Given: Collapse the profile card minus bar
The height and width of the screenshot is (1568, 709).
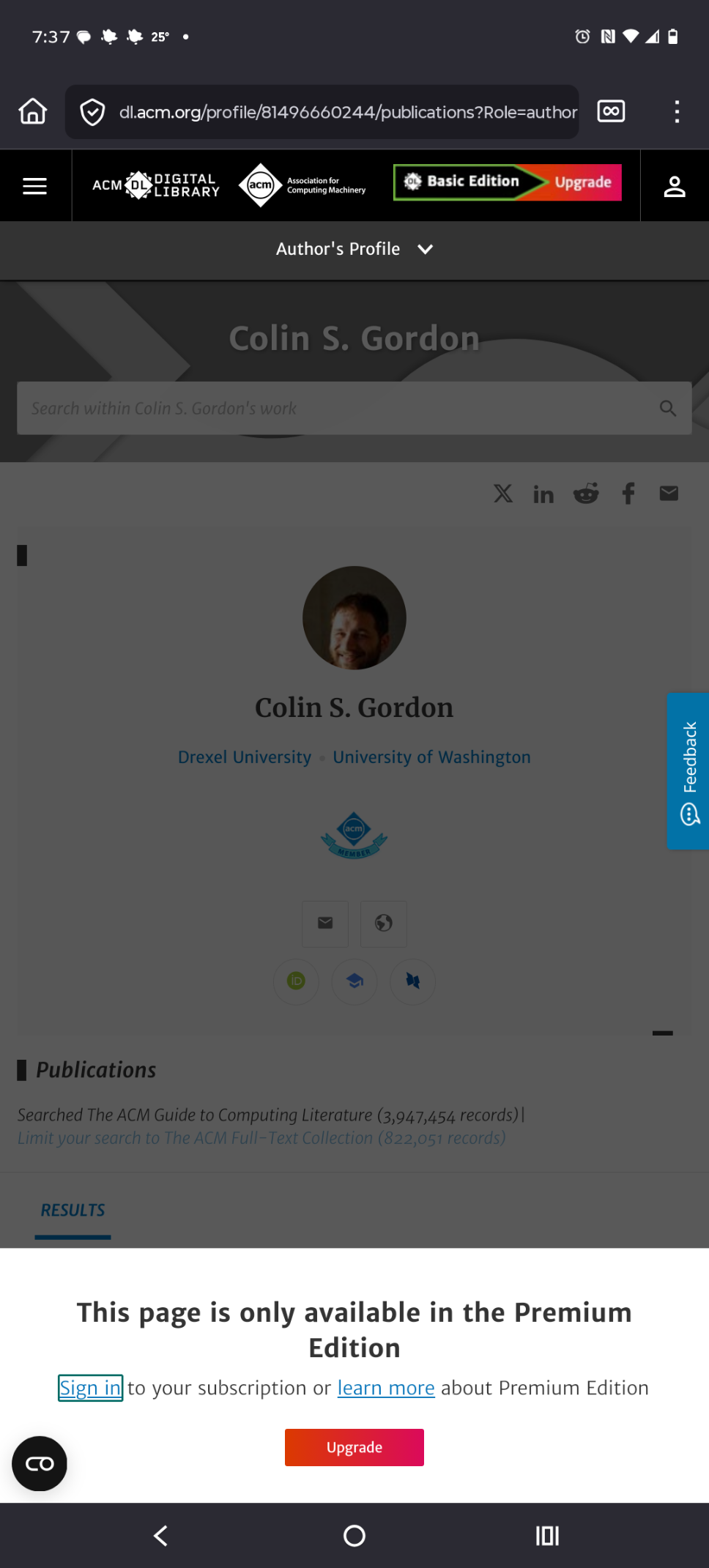Looking at the screenshot, I should click(662, 1033).
